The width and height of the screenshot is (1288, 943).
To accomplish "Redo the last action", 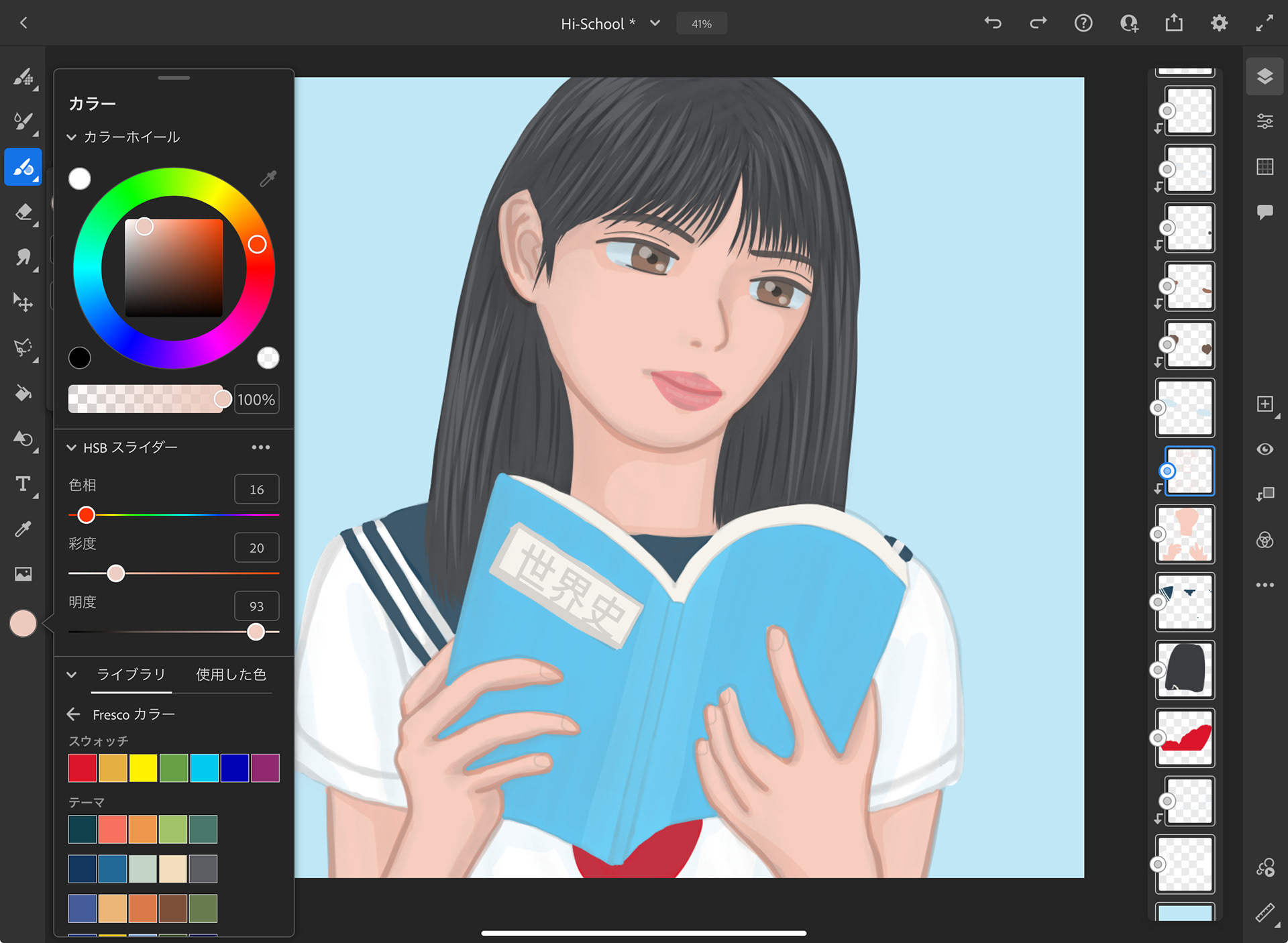I will pyautogui.click(x=1038, y=23).
